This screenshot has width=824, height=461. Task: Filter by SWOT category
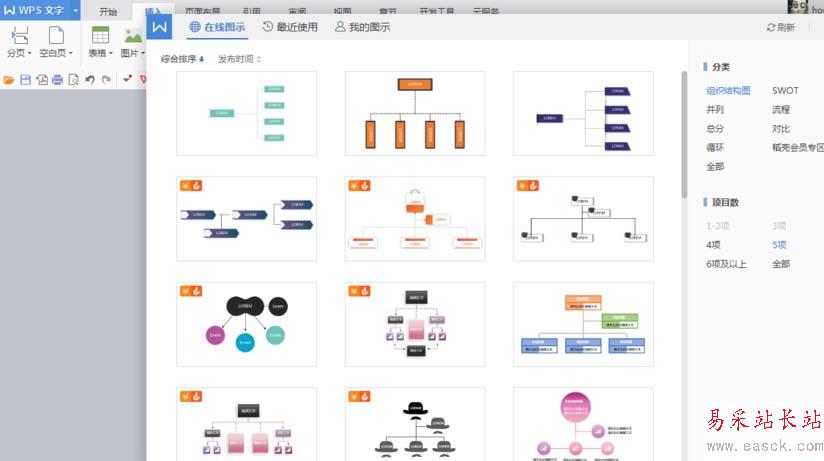pos(785,90)
